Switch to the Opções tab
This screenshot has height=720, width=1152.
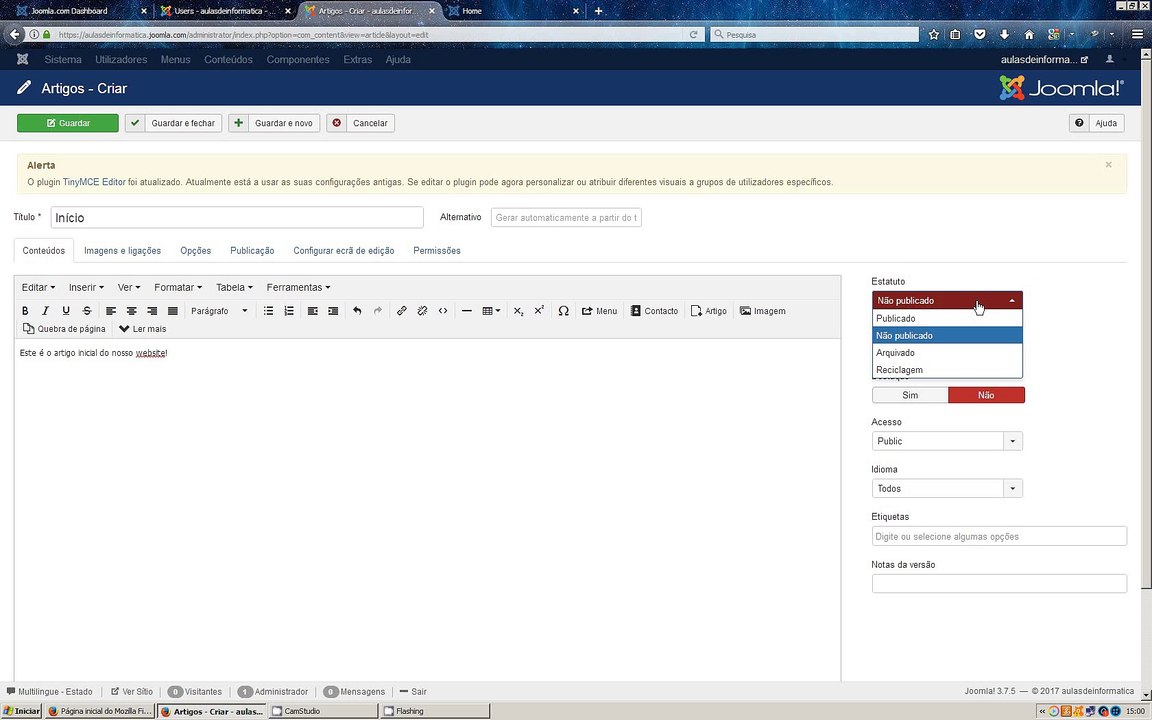click(195, 251)
